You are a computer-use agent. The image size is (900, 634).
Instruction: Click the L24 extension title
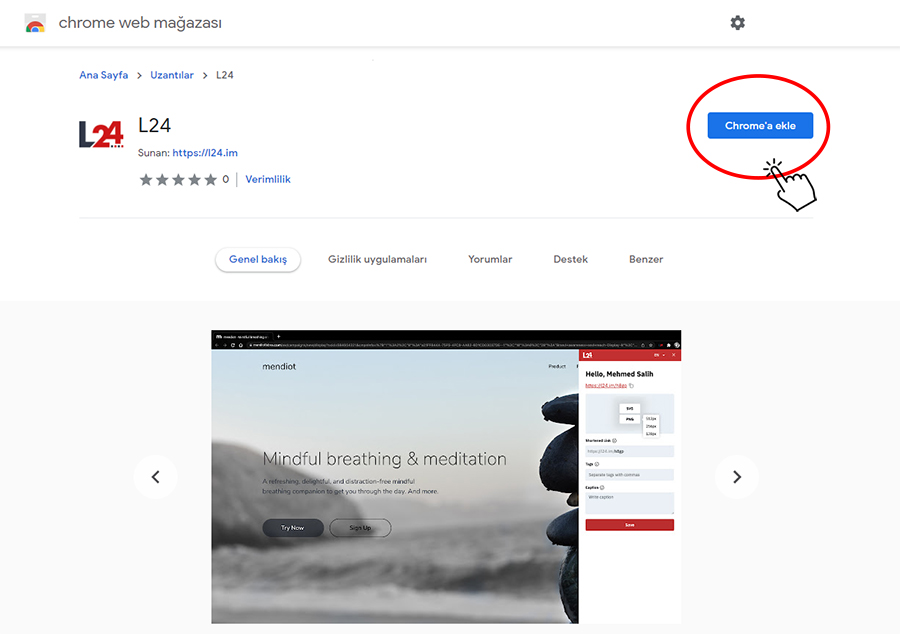(x=154, y=125)
